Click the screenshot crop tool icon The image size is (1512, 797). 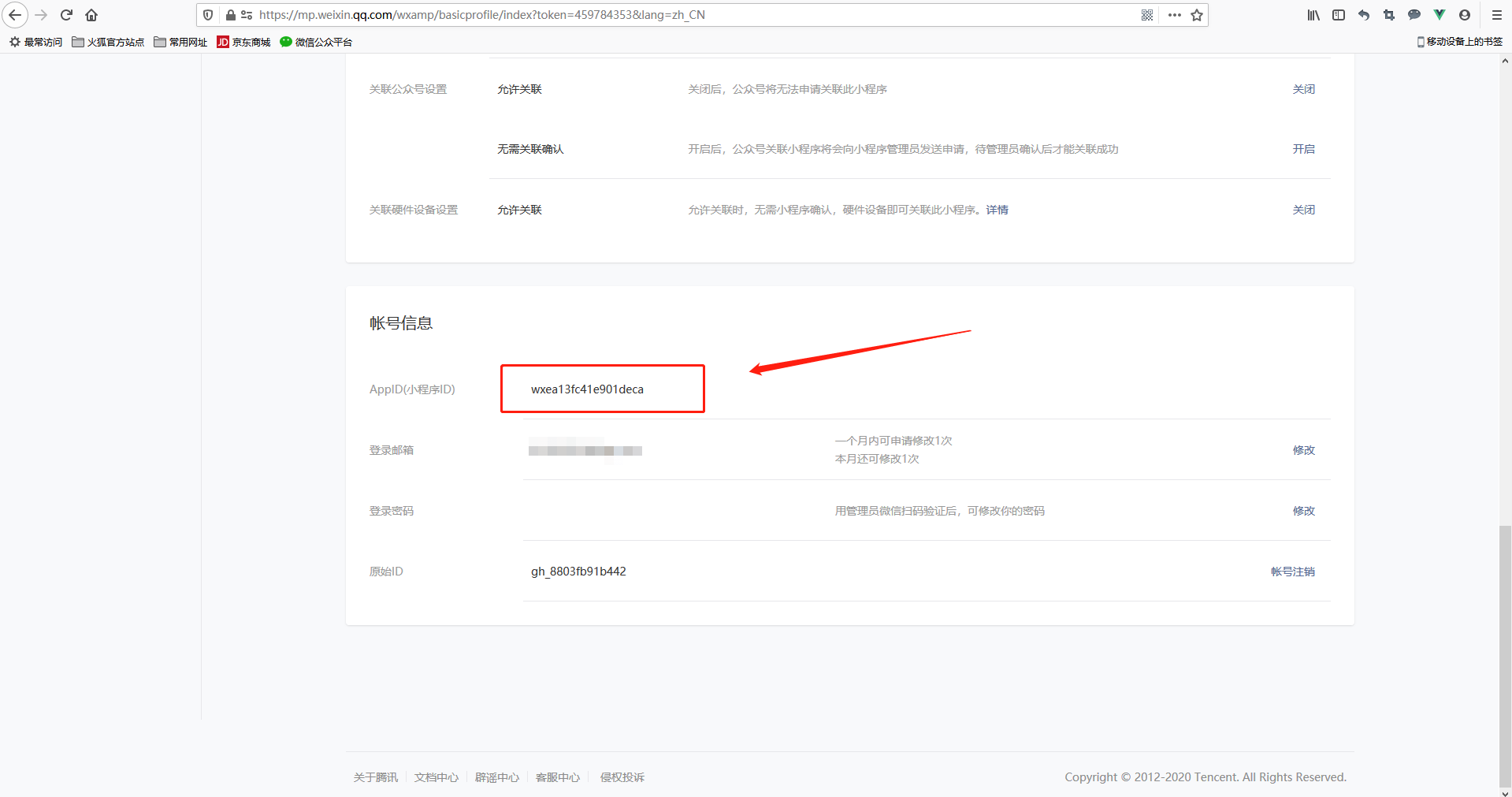[x=1389, y=15]
